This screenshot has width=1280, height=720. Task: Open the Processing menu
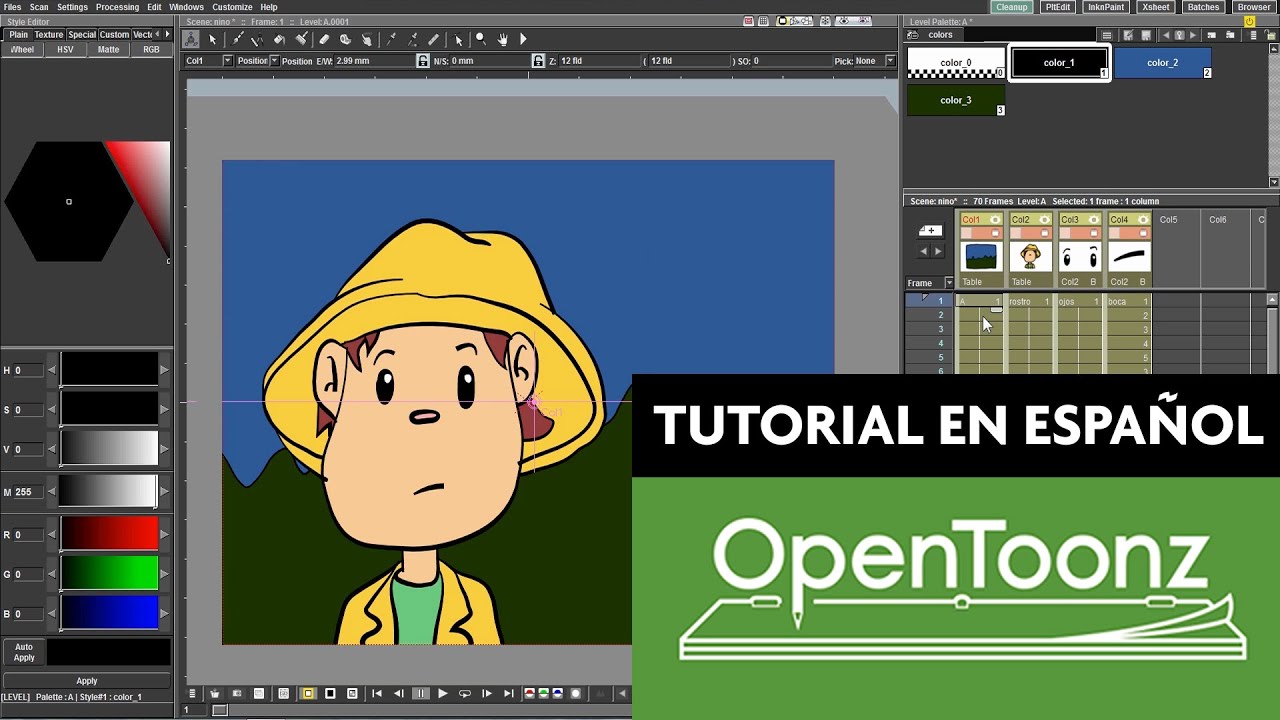[x=117, y=7]
